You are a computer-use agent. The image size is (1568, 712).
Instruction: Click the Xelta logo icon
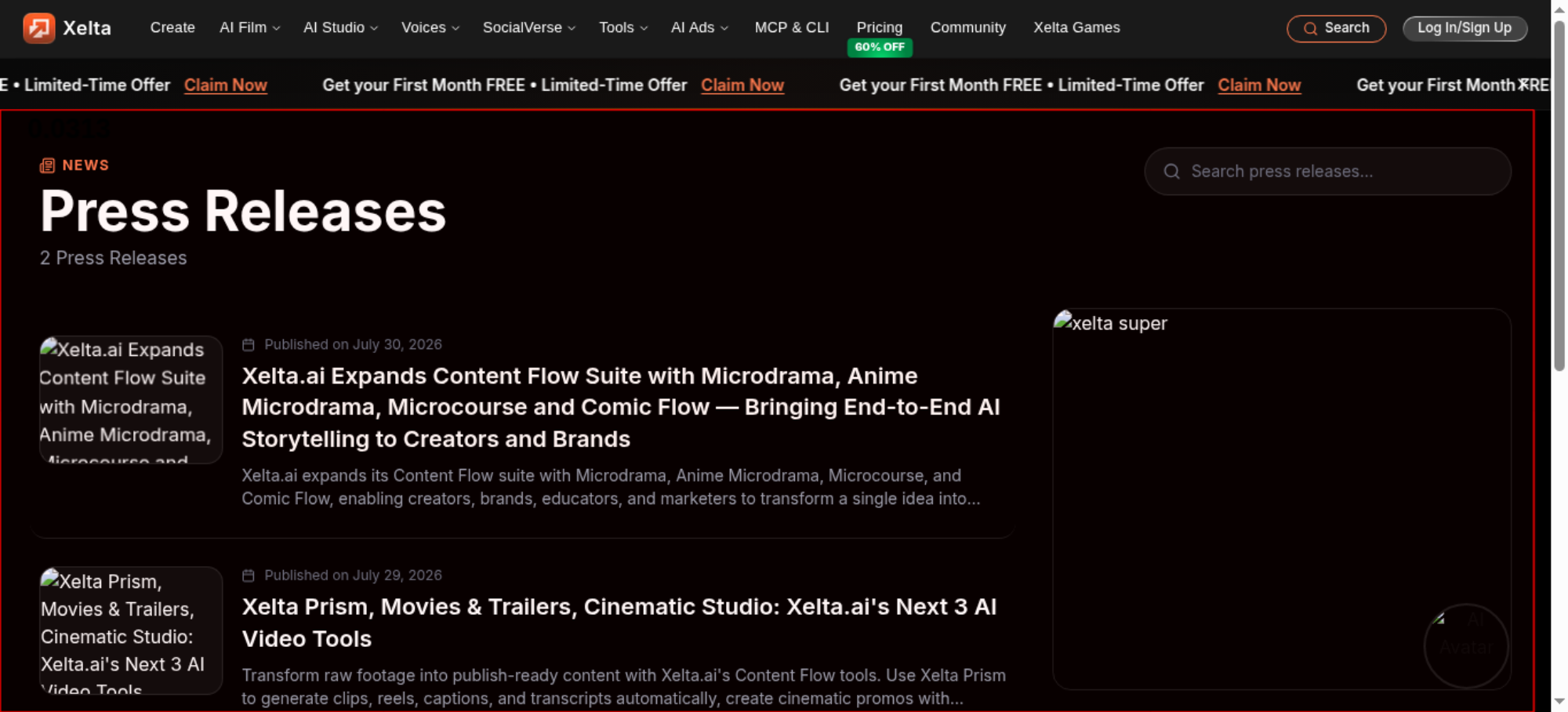coord(39,28)
